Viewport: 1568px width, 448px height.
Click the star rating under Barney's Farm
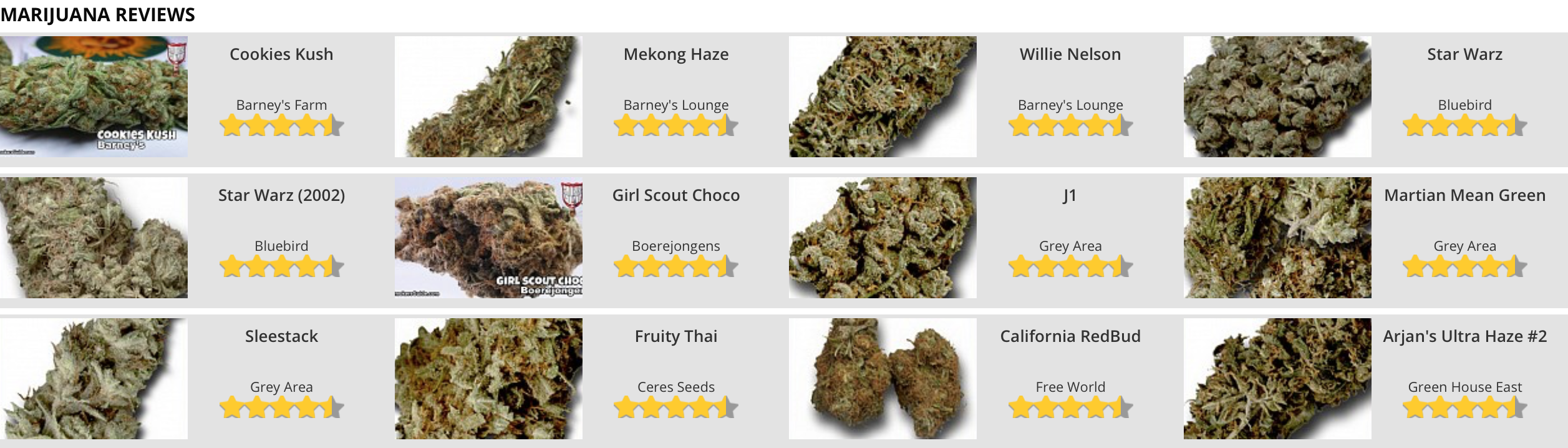[281, 125]
